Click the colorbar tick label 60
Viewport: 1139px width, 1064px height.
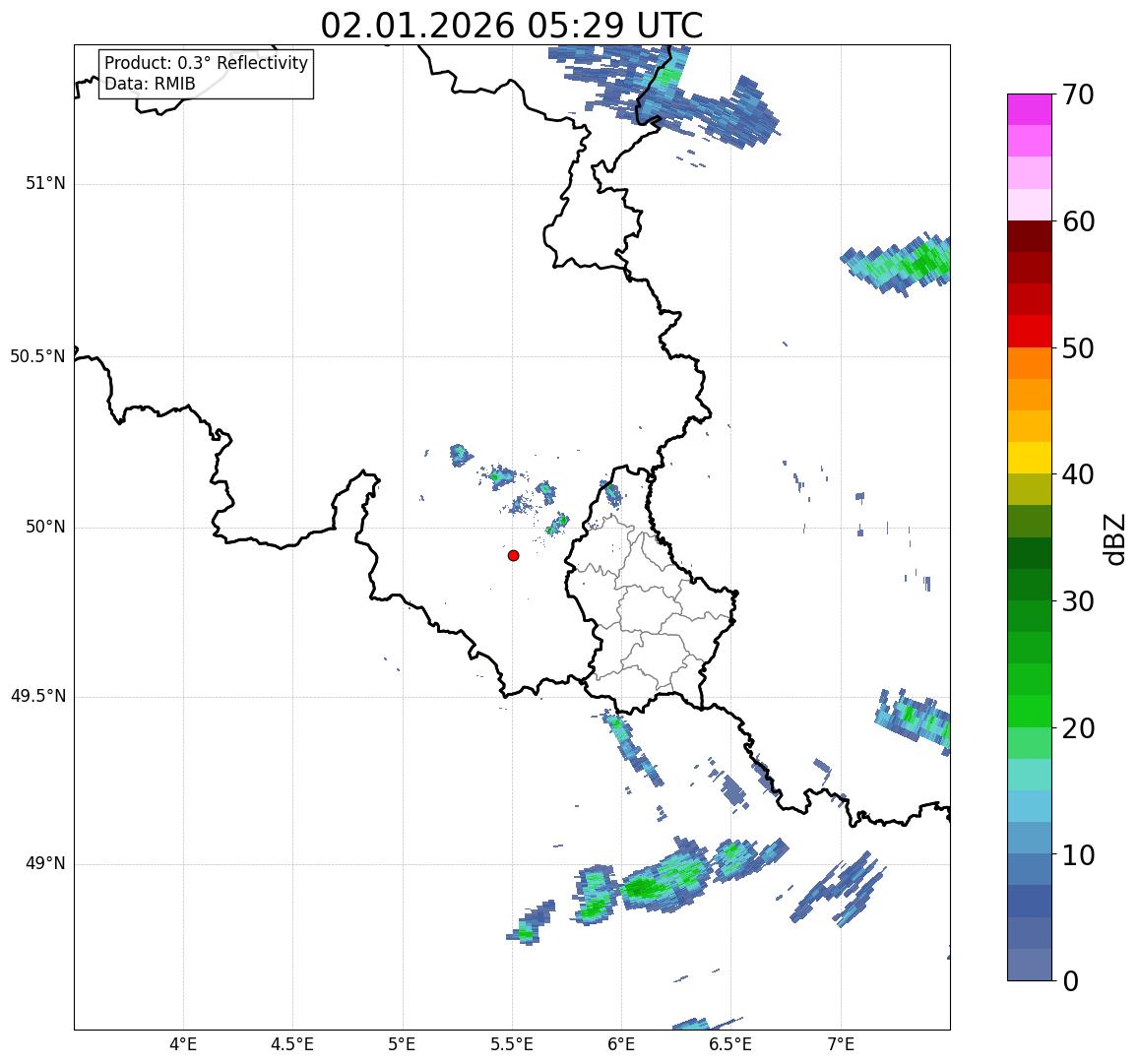1078,221
